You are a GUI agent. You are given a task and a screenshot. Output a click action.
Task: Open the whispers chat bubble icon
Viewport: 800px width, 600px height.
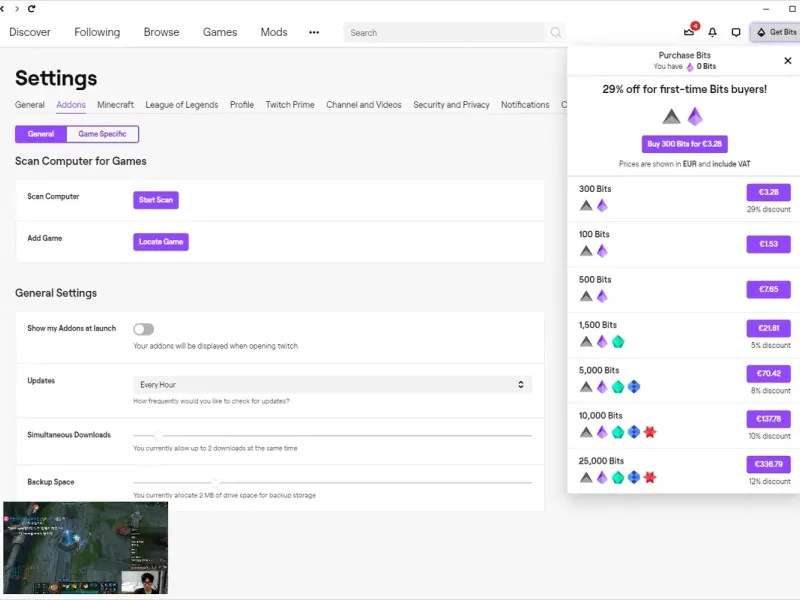[x=736, y=32]
